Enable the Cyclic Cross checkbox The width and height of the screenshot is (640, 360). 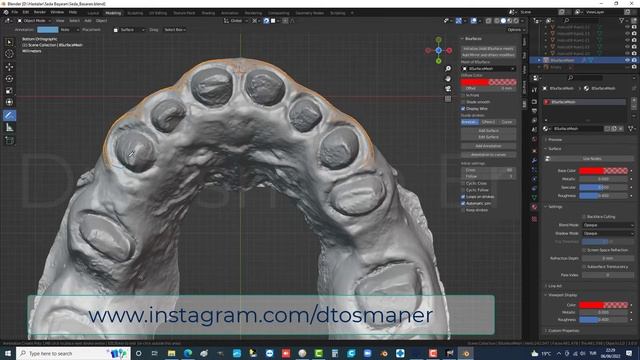463,183
